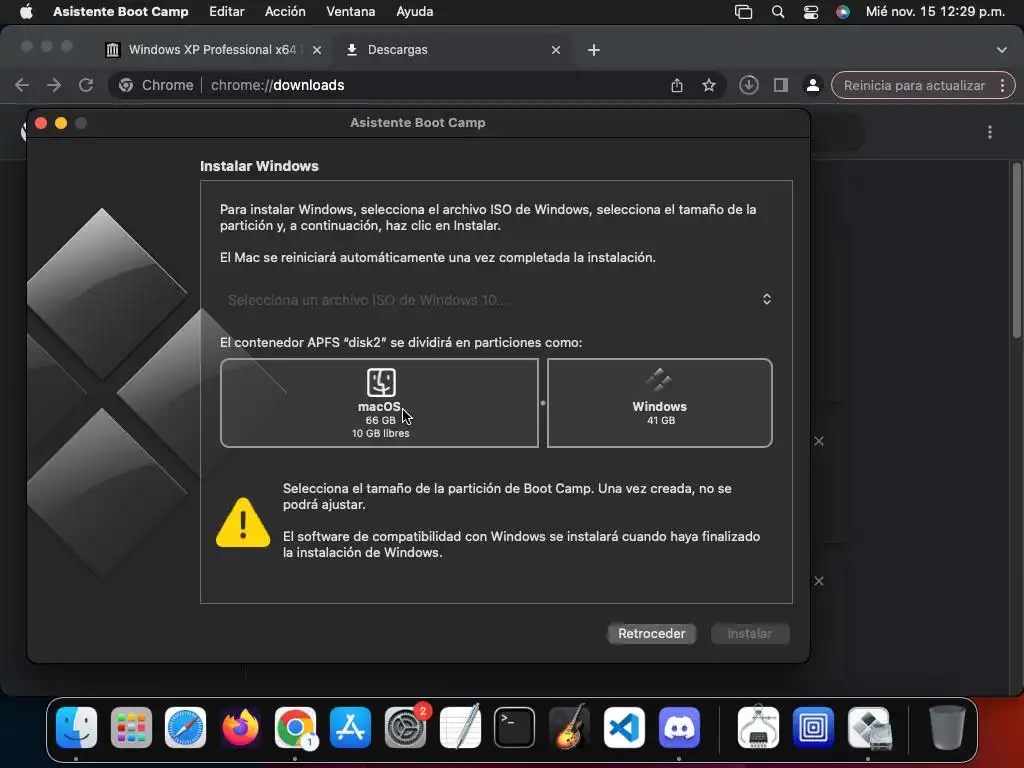Click the Retroceder button
Image resolution: width=1024 pixels, height=768 pixels.
point(651,633)
